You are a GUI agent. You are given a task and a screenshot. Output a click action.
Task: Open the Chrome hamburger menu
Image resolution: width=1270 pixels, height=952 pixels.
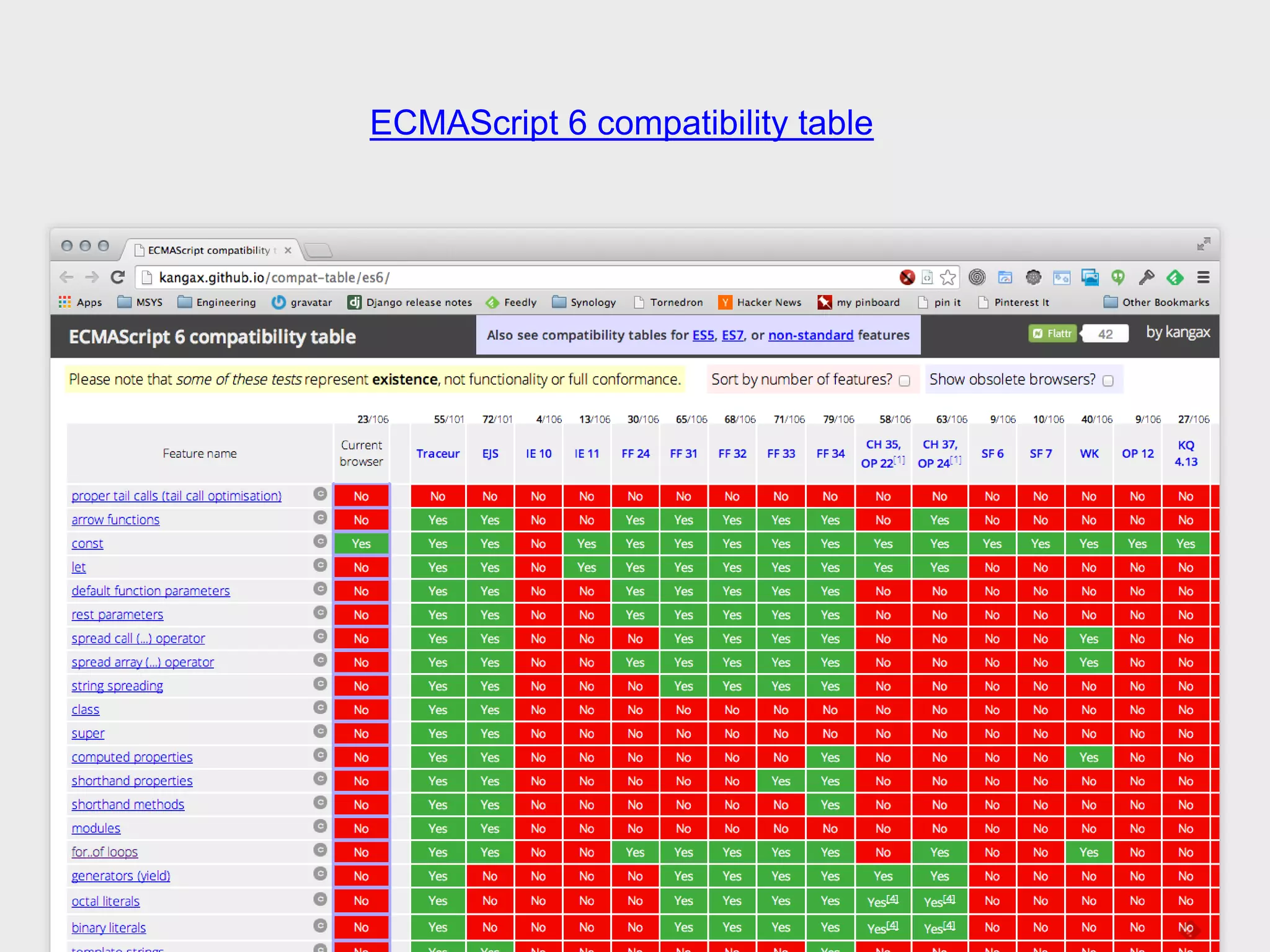pyautogui.click(x=1203, y=277)
